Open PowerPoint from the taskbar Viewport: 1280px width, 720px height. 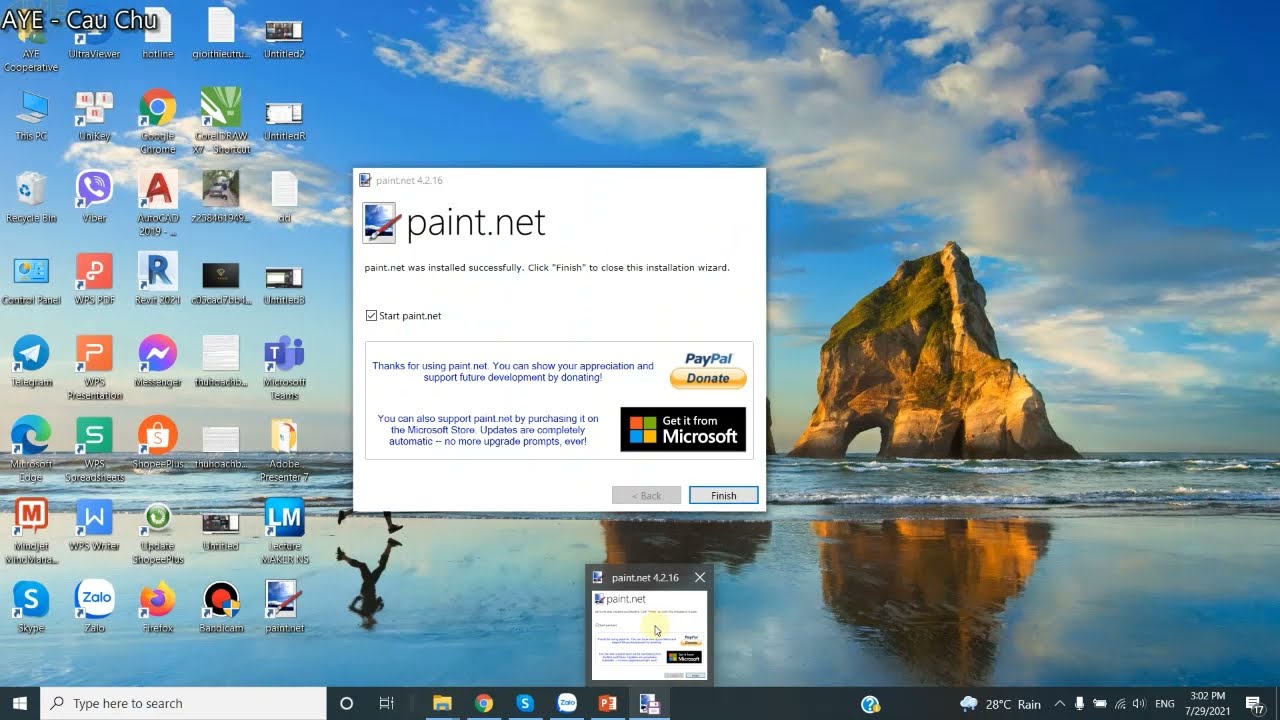(x=607, y=703)
